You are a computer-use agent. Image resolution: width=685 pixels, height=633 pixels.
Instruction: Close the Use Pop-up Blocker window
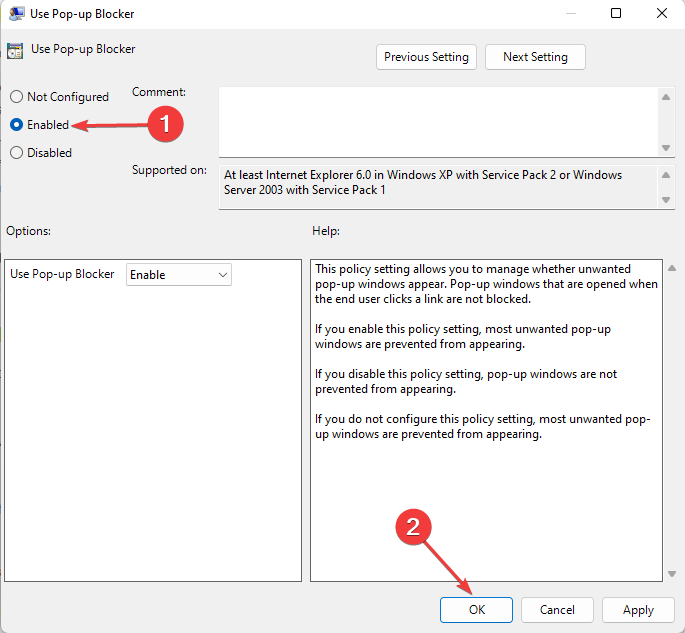[x=662, y=13]
